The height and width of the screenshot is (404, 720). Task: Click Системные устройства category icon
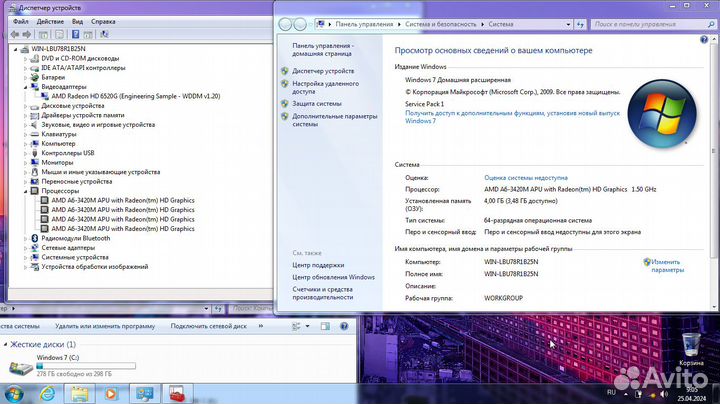pos(34,257)
